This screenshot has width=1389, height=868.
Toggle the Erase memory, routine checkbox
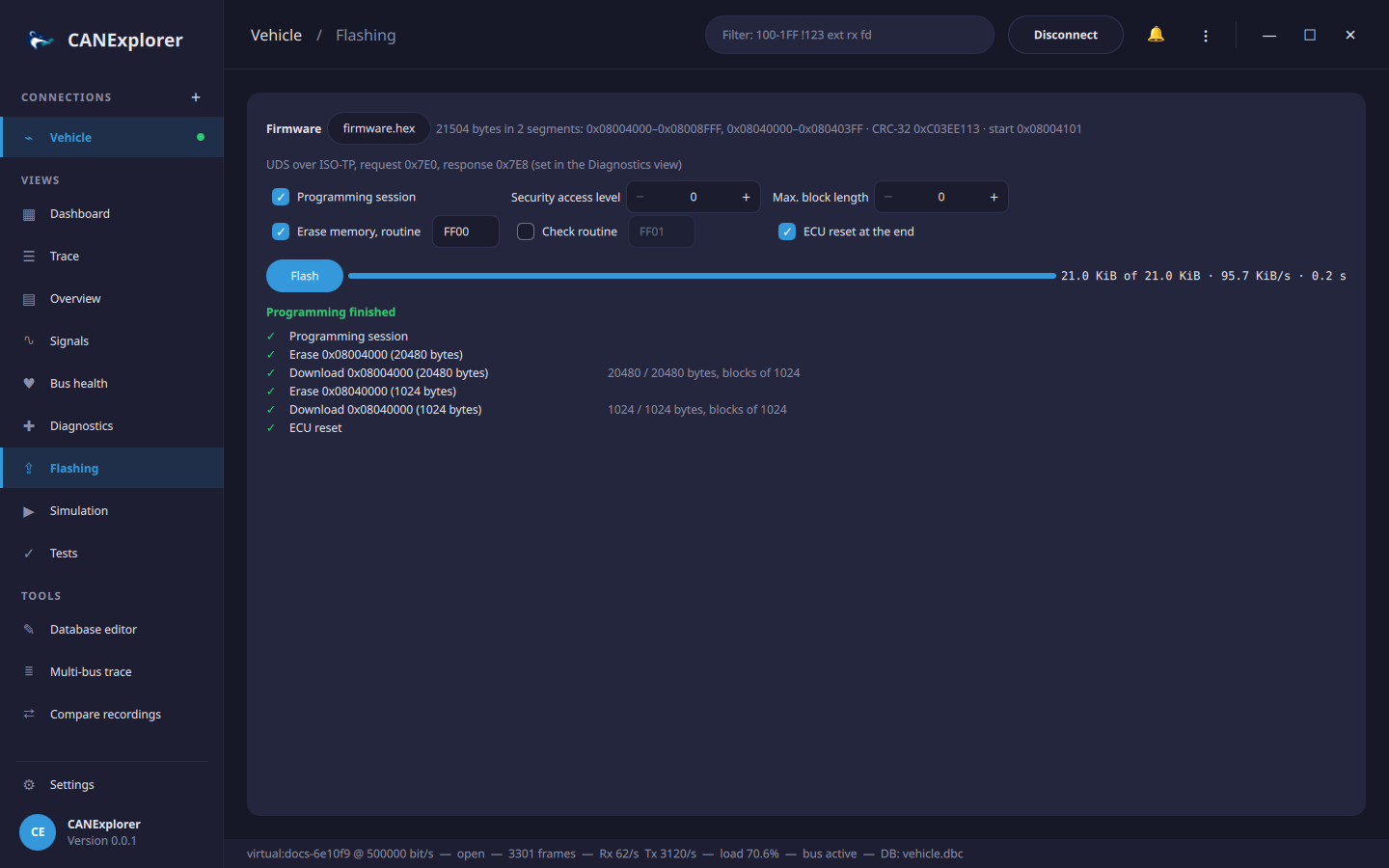[x=281, y=231]
